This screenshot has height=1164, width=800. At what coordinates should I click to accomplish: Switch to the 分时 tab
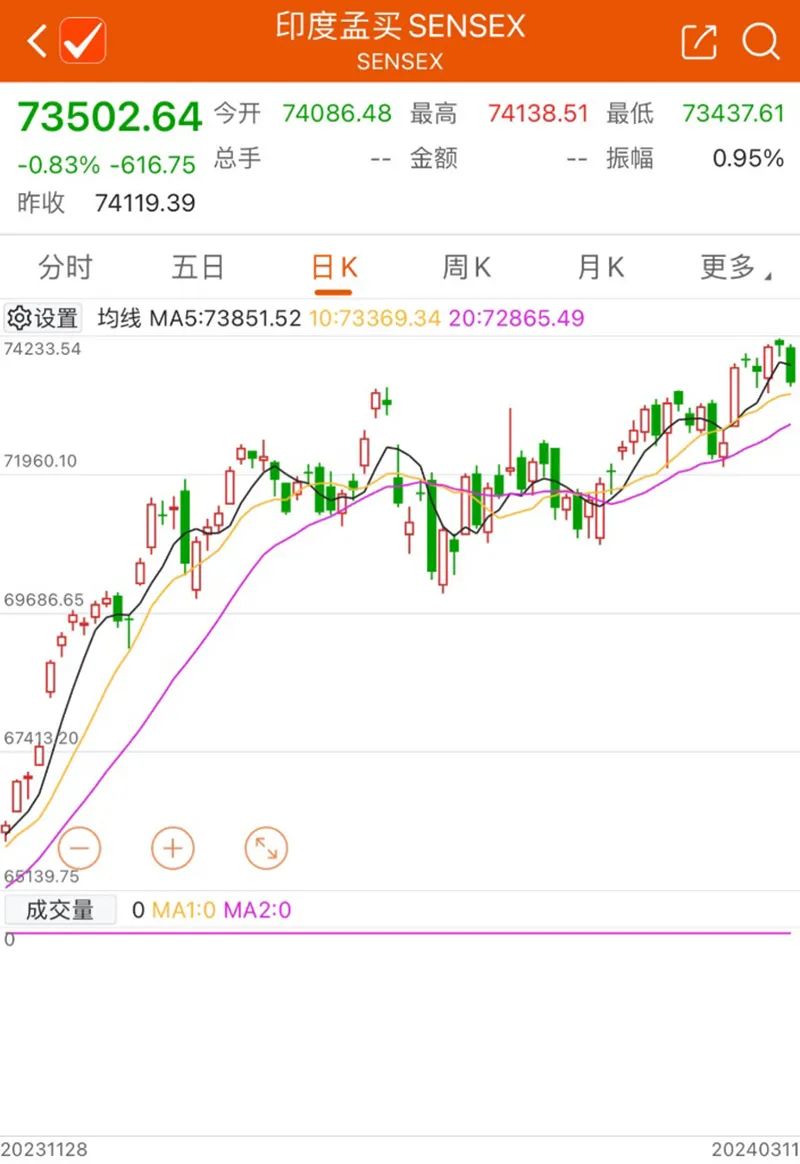click(x=65, y=267)
